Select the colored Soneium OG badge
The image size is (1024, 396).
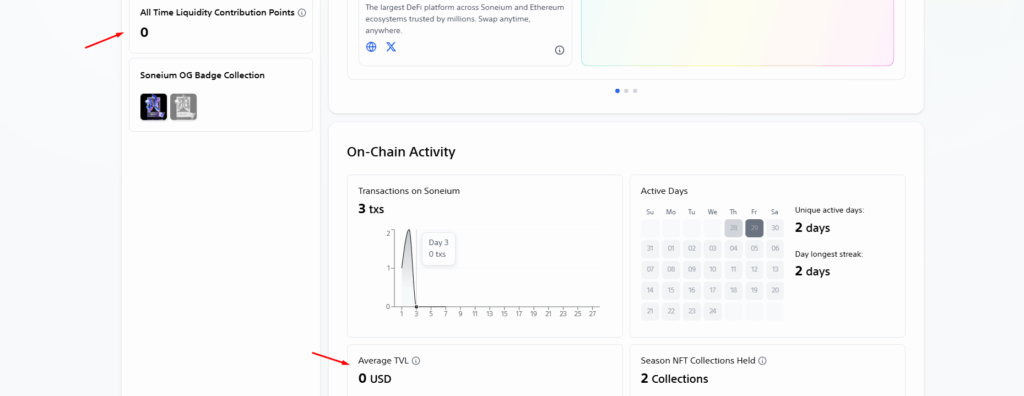point(153,107)
